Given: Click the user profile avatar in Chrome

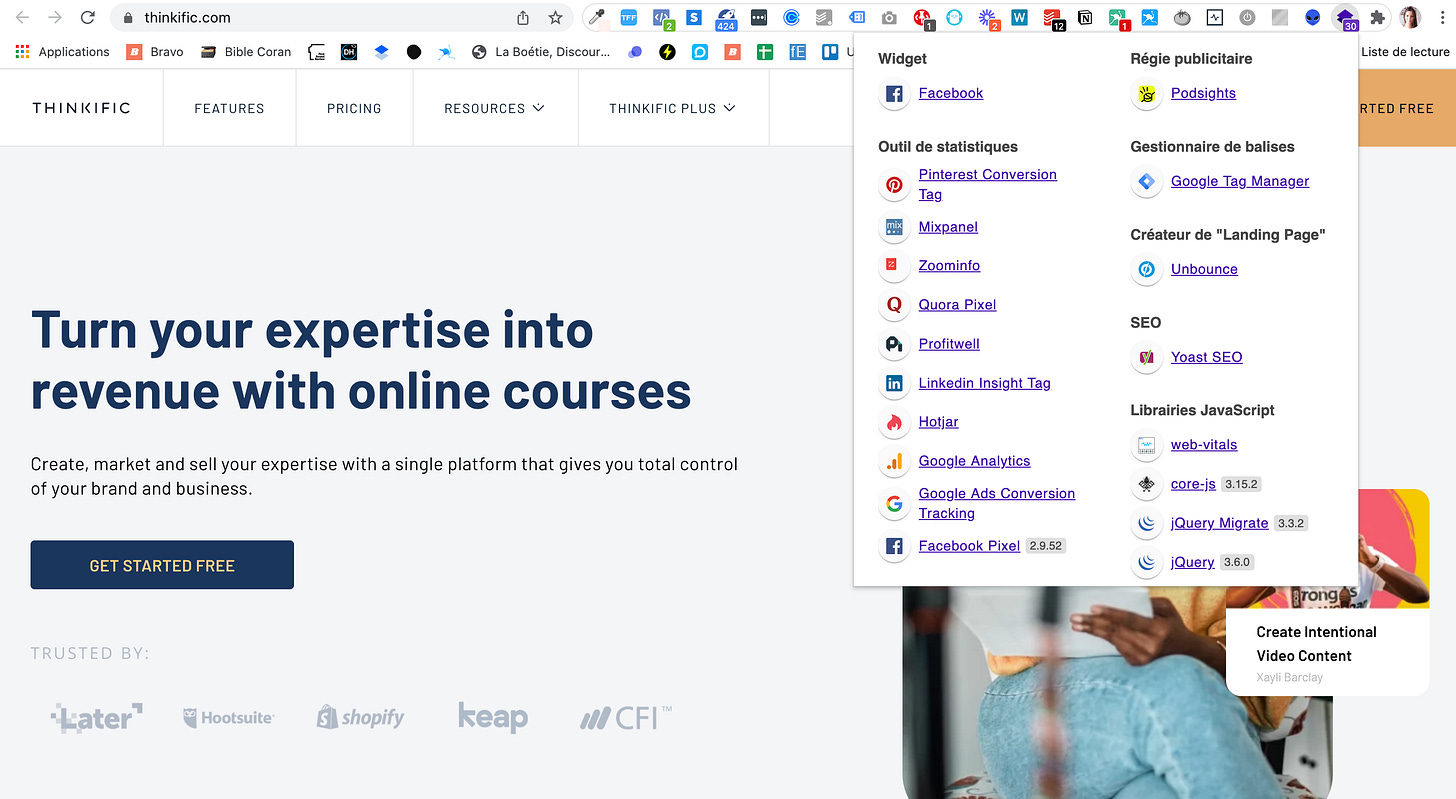Looking at the screenshot, I should (1411, 17).
